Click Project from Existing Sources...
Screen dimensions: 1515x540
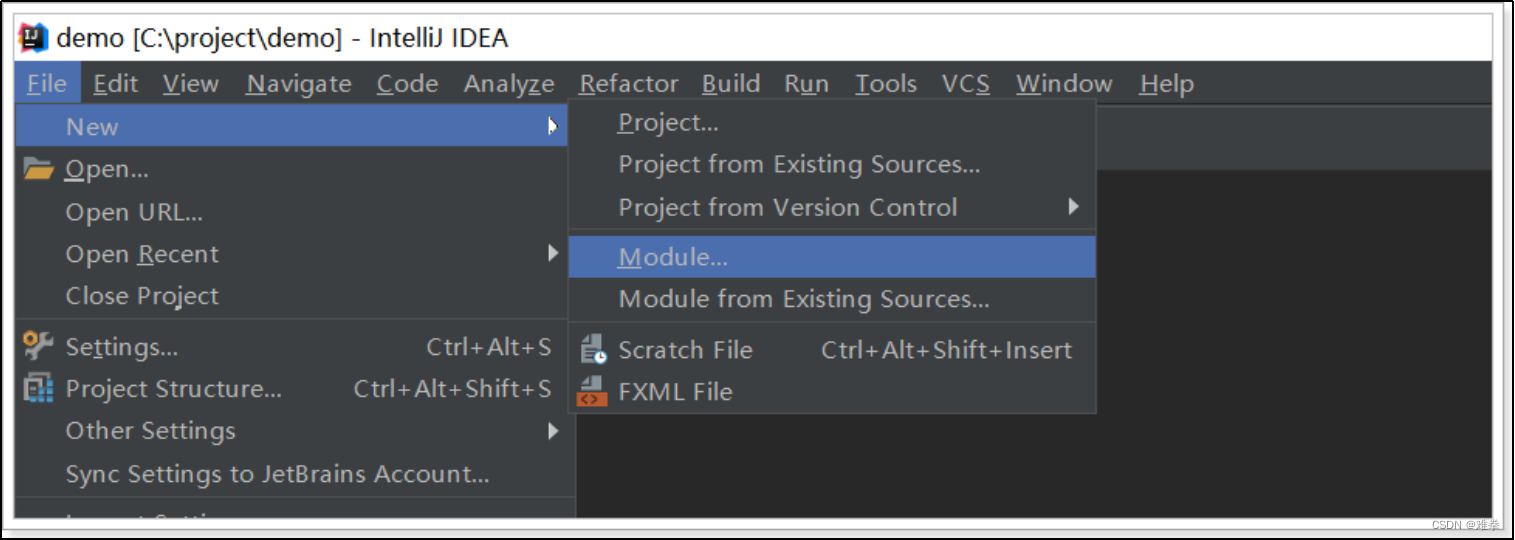click(799, 165)
